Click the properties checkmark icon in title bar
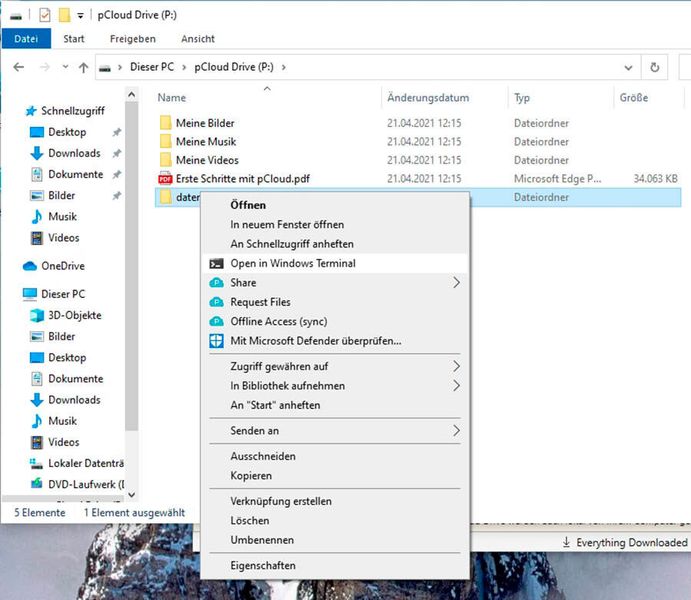The height and width of the screenshot is (600, 691). point(45,15)
